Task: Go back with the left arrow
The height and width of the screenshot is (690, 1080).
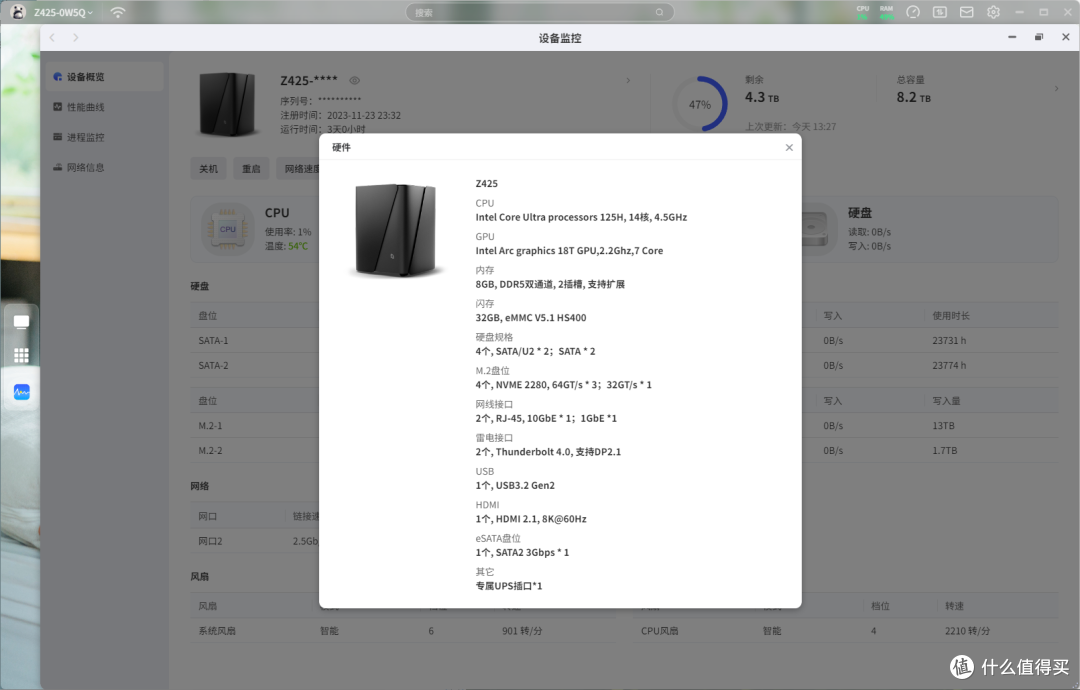Action: [52, 38]
